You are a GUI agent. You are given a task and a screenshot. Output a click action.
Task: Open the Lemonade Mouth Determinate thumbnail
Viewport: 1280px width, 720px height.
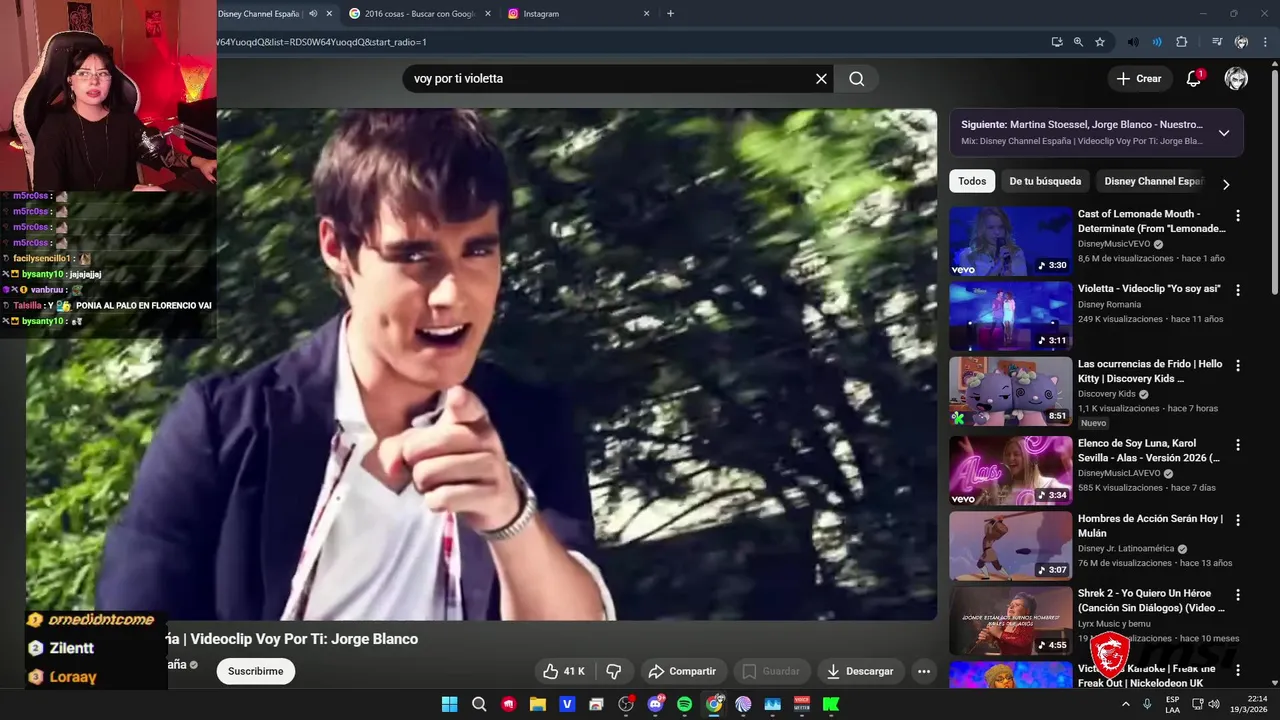1010,241
